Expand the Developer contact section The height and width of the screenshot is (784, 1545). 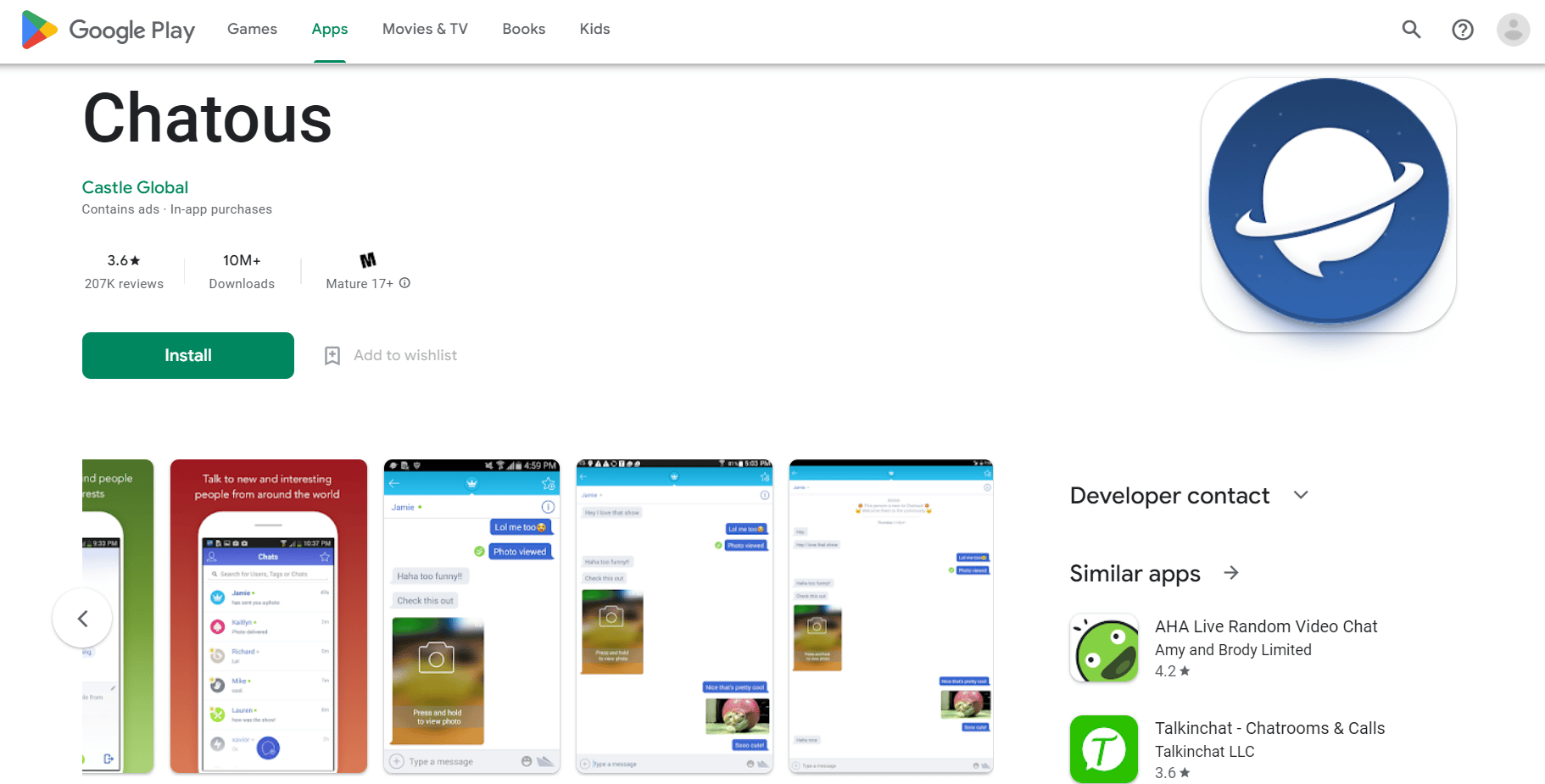click(1301, 495)
